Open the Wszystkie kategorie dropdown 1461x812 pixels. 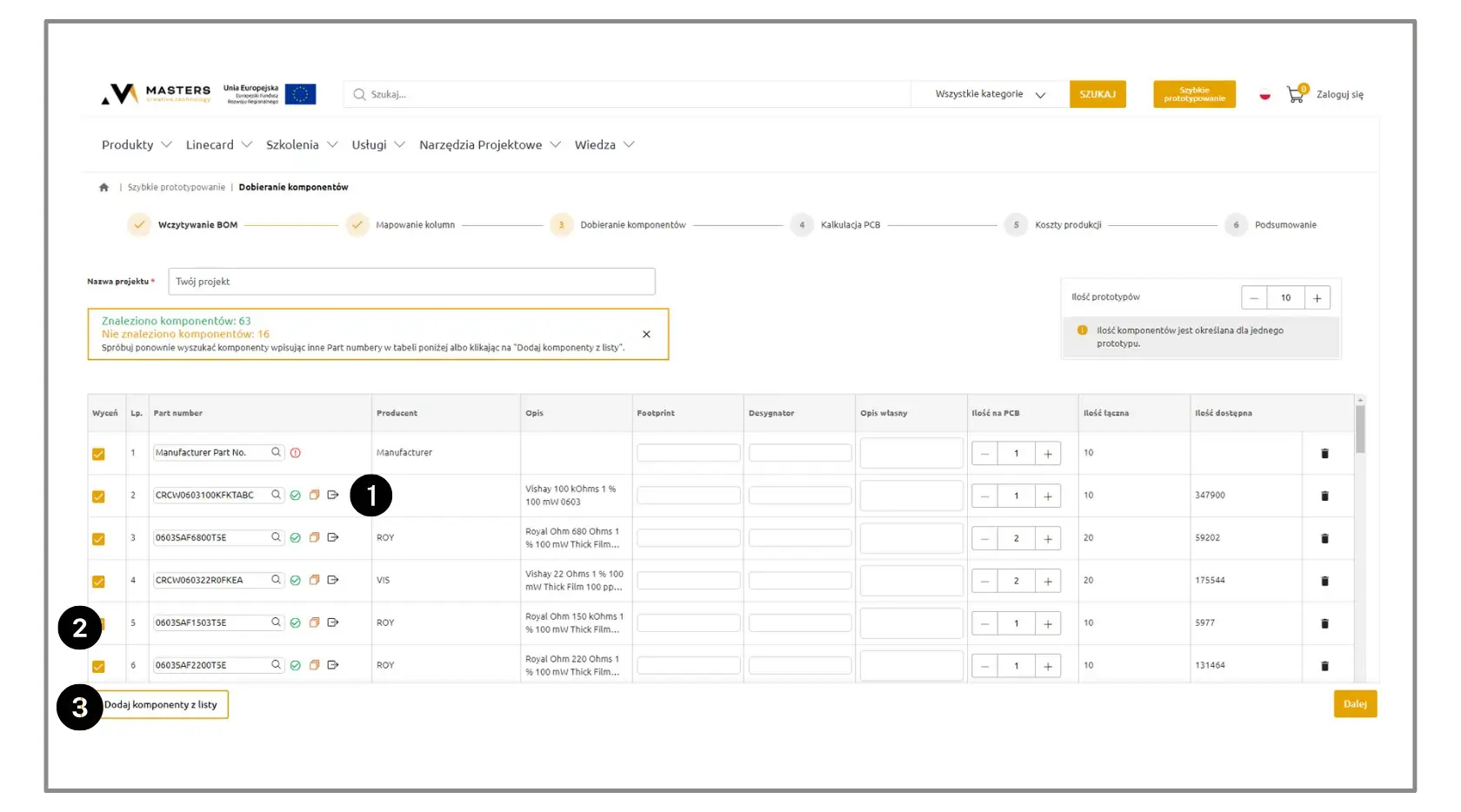[x=990, y=95]
